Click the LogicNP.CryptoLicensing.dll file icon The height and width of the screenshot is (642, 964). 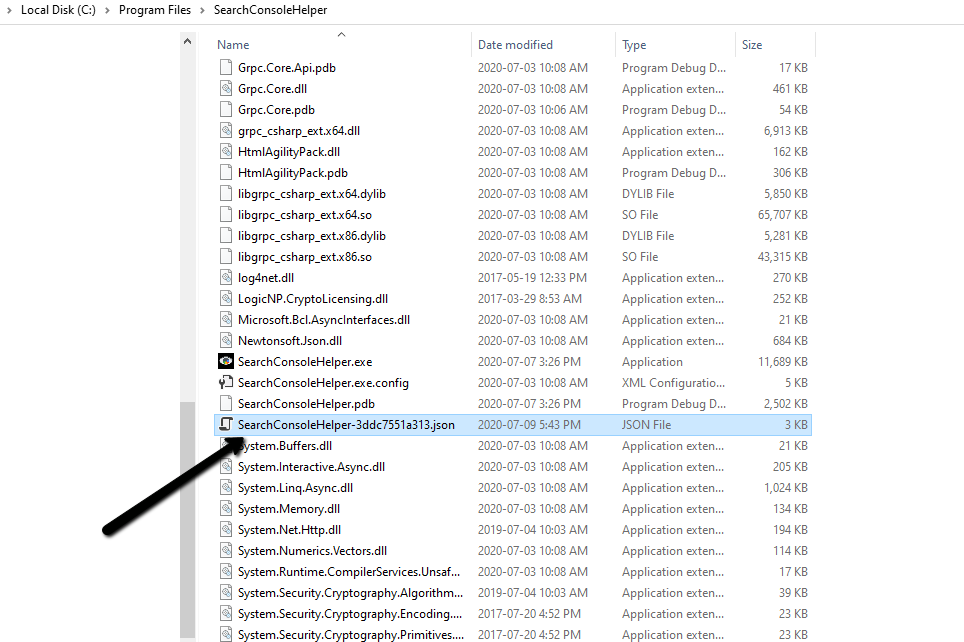(x=226, y=299)
